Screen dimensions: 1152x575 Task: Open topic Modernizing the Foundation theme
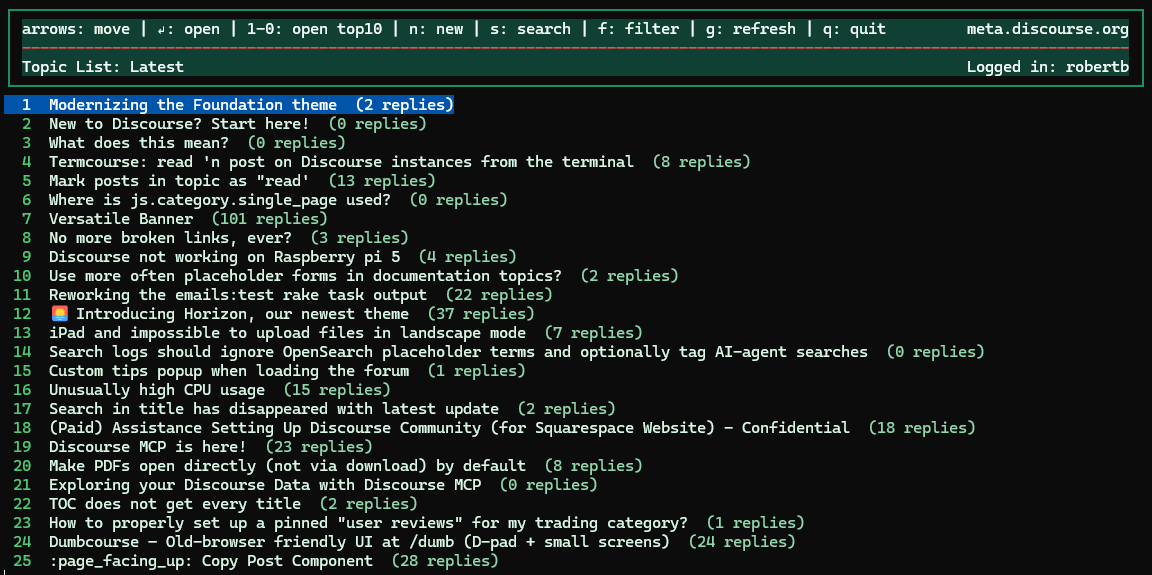[228, 105]
